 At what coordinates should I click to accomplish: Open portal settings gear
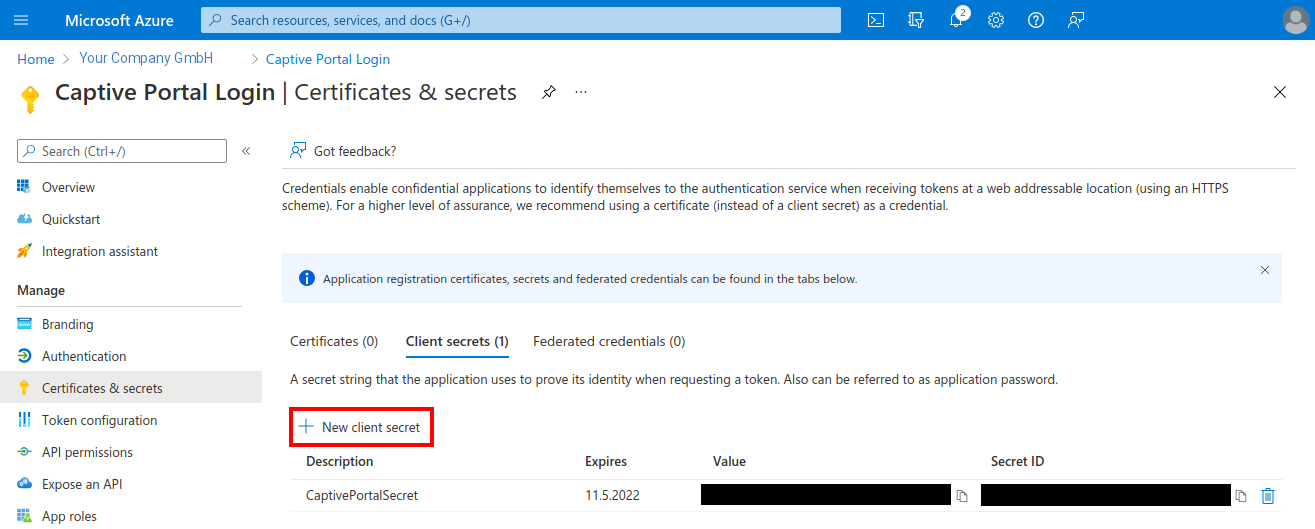click(996, 20)
